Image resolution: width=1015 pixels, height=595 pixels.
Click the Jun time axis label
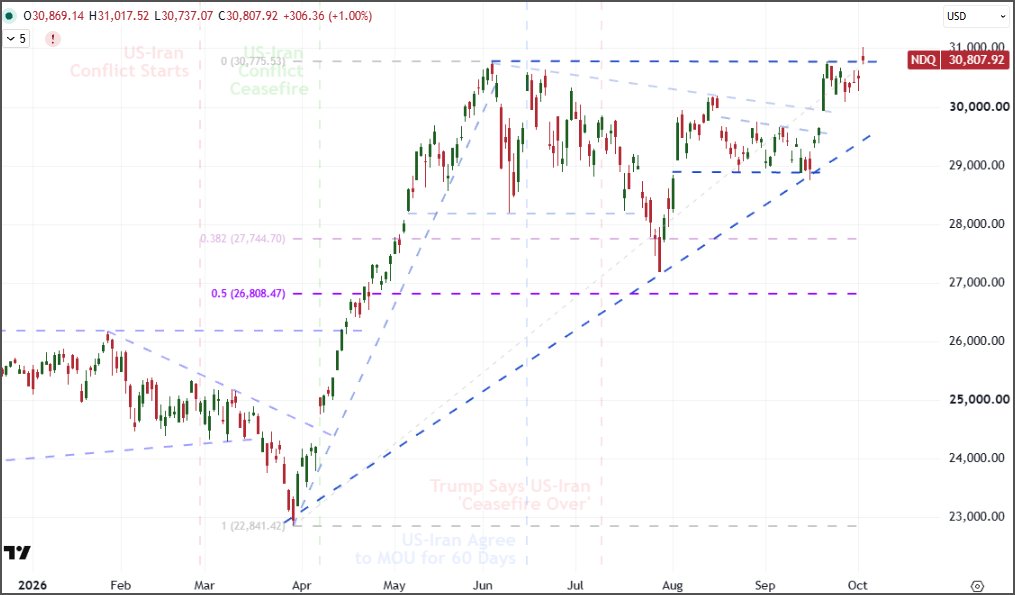[x=483, y=585]
